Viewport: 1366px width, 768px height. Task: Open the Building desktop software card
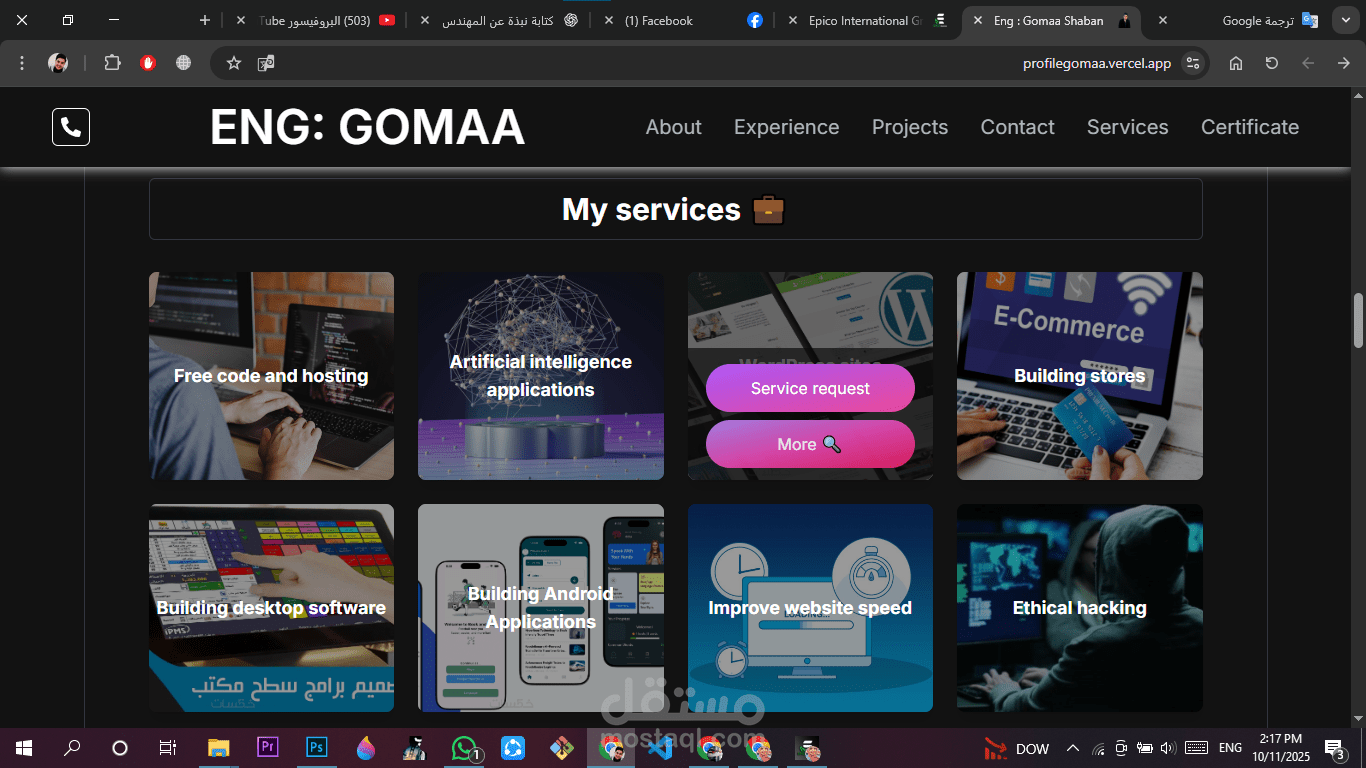tap(271, 608)
